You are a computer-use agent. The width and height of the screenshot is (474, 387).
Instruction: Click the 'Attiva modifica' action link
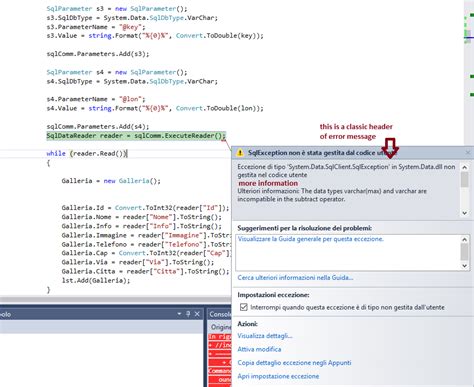pos(259,349)
